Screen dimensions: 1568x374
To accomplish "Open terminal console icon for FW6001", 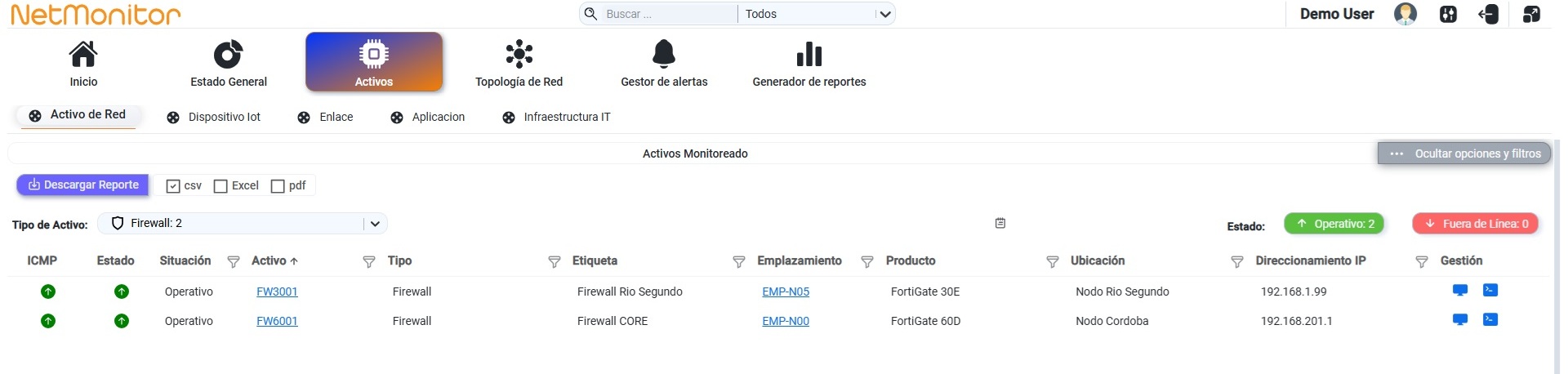I will (x=1490, y=319).
